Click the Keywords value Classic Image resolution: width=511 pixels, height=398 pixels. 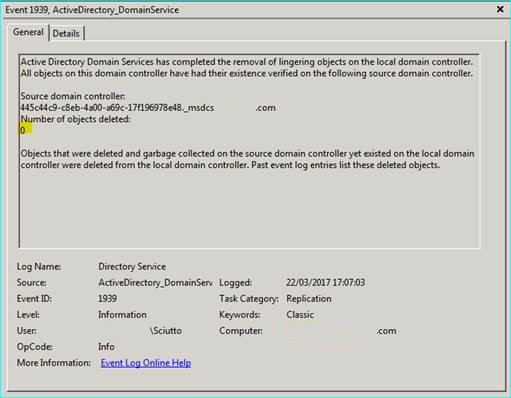[x=300, y=314]
